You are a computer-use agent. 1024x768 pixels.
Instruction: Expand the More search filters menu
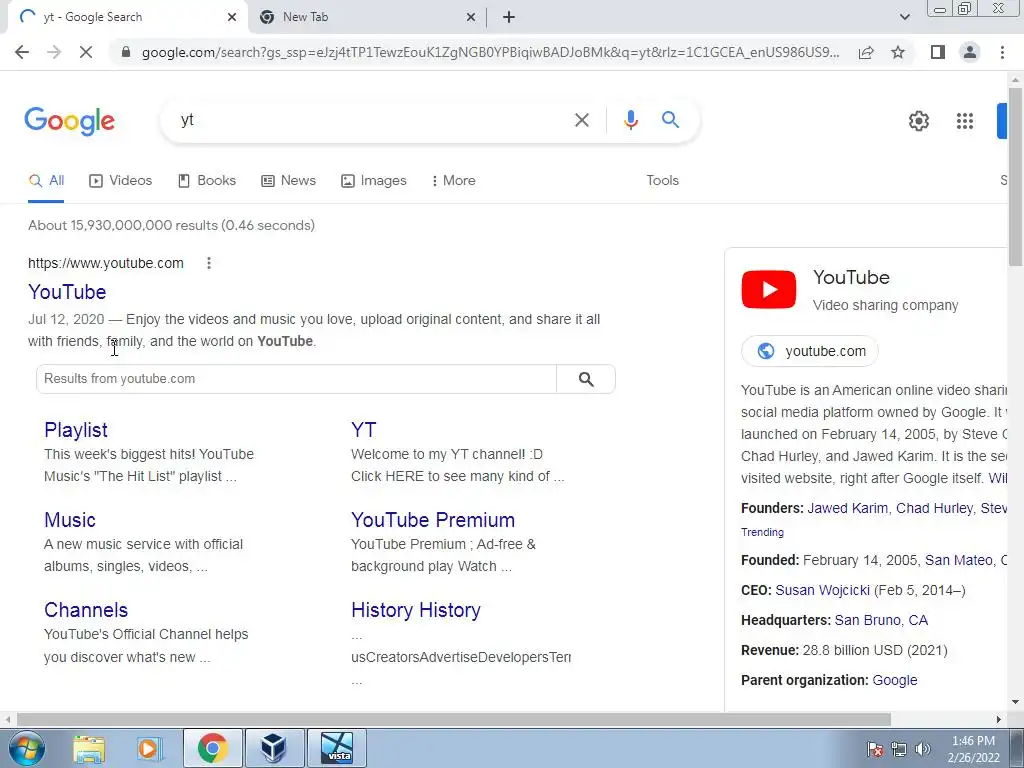(x=454, y=181)
